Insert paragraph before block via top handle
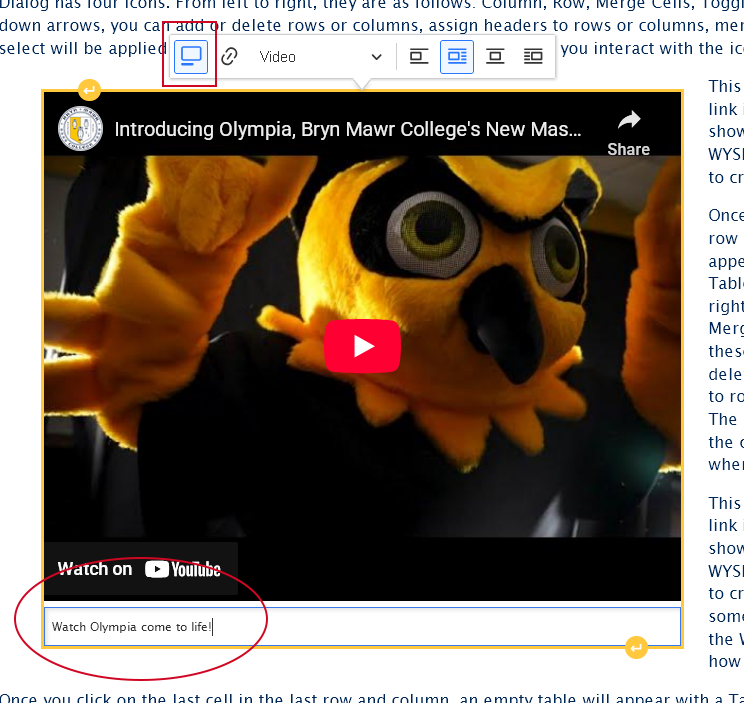This screenshot has height=703, width=744. (x=89, y=90)
